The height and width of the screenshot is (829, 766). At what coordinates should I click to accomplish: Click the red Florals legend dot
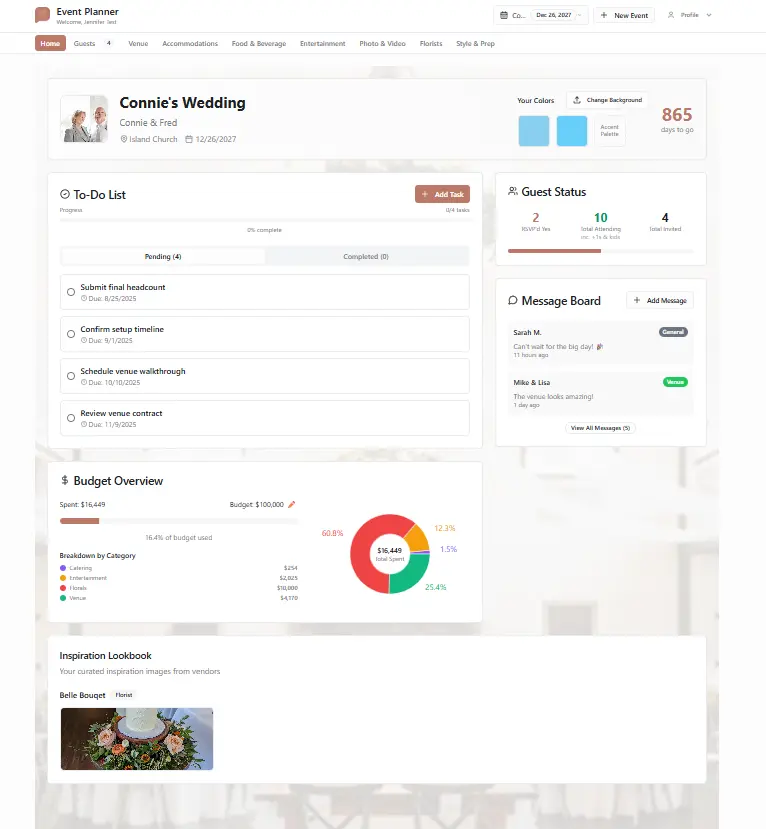click(63, 588)
